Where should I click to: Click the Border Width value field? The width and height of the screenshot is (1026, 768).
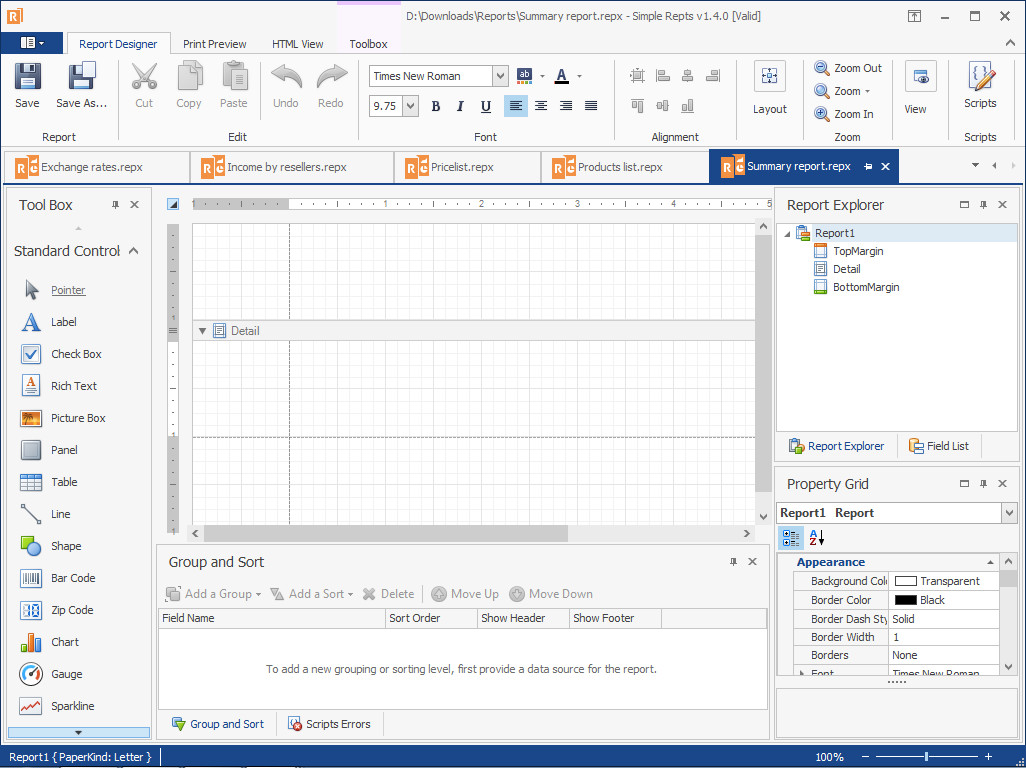point(944,637)
